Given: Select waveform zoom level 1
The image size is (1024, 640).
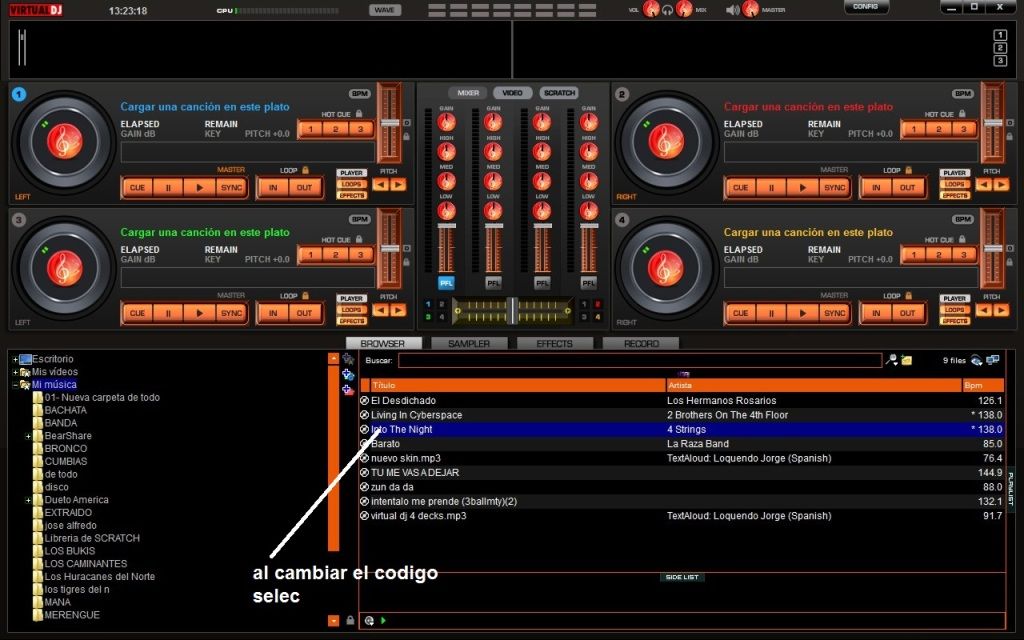Looking at the screenshot, I should click(1000, 35).
